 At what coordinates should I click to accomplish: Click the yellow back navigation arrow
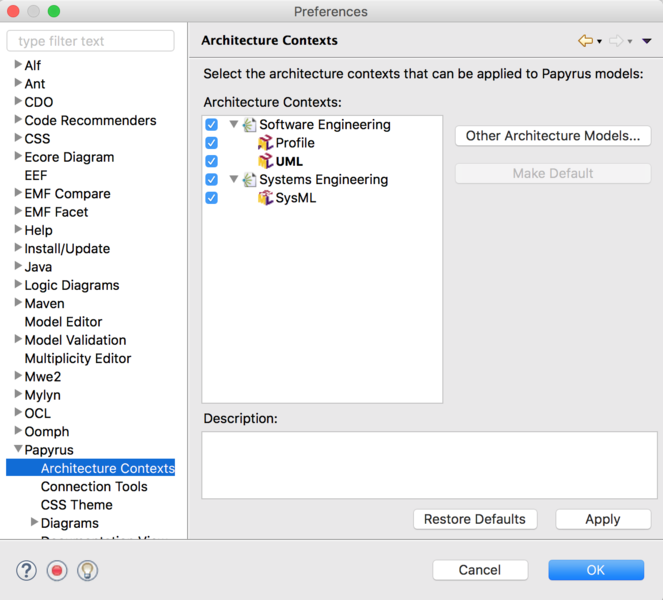[x=585, y=41]
